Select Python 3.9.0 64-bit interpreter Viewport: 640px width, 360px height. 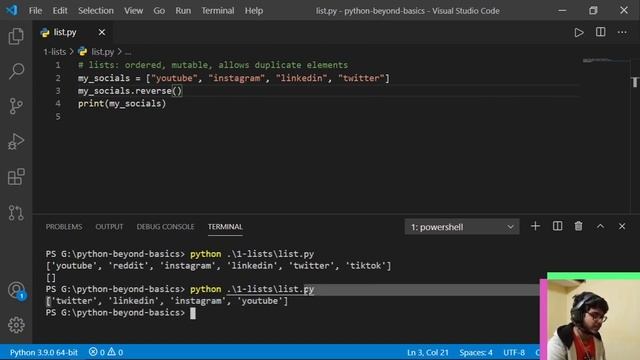pyautogui.click(x=44, y=352)
